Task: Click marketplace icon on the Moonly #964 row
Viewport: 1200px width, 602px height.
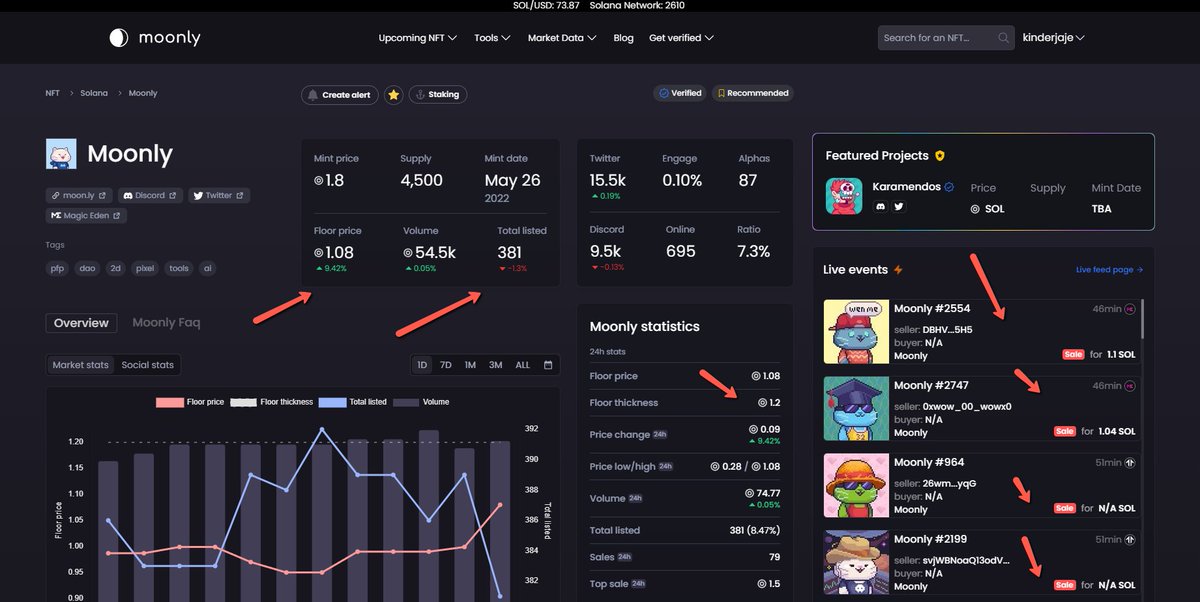Action: coord(1130,463)
